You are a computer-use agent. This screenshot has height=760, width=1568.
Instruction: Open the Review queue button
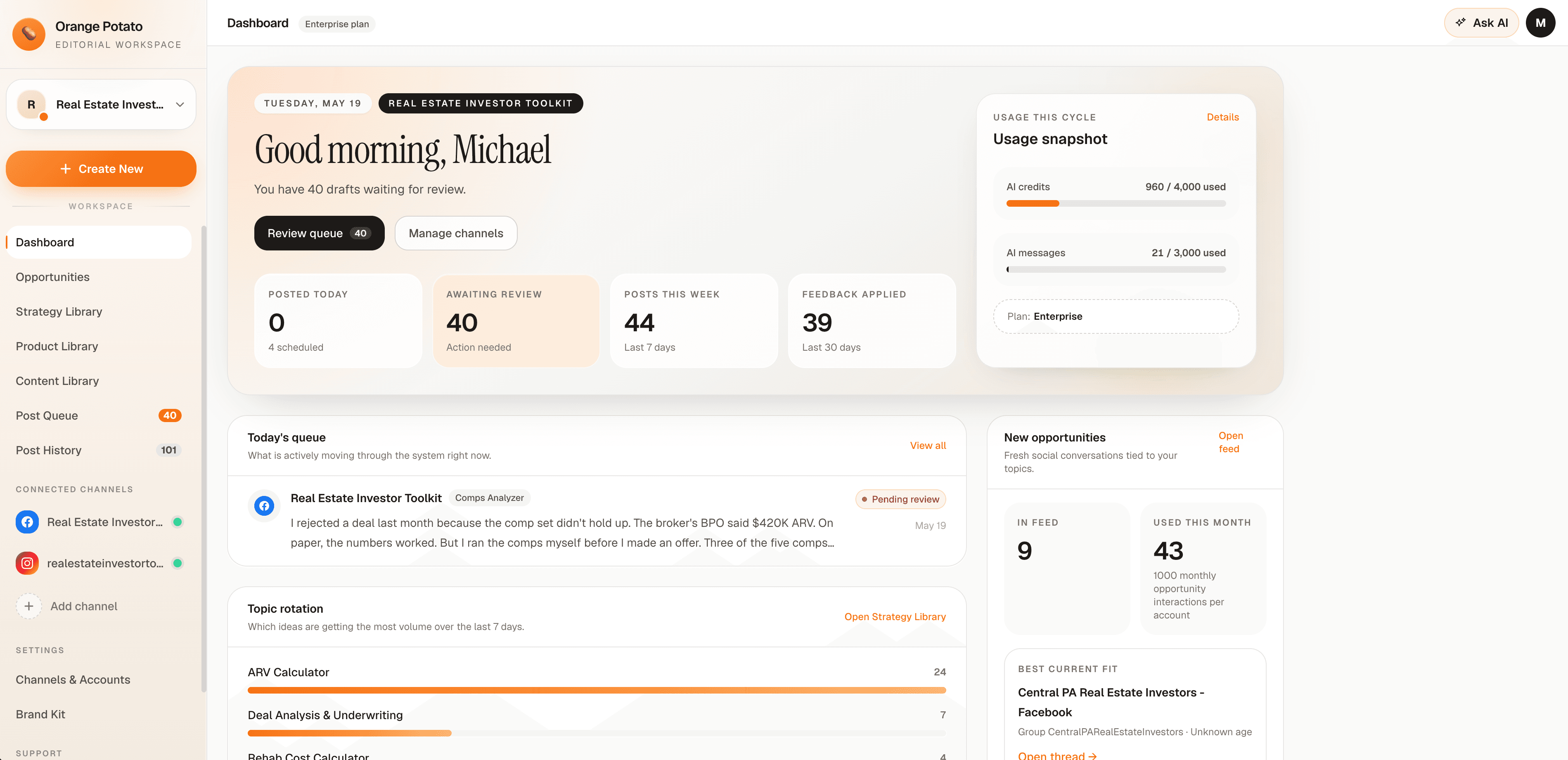(319, 233)
